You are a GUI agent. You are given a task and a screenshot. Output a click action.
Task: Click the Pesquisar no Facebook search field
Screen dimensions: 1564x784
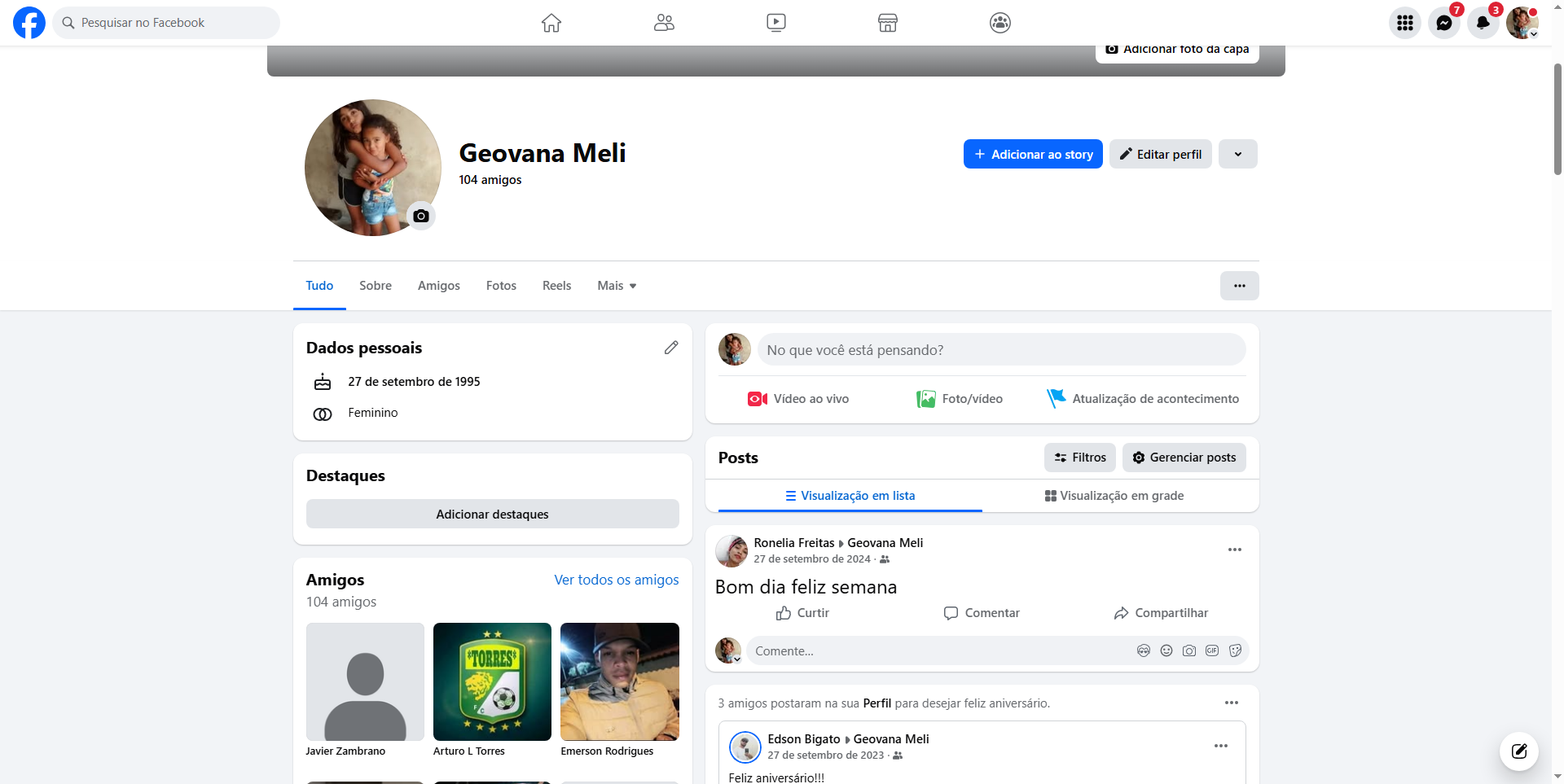click(167, 23)
